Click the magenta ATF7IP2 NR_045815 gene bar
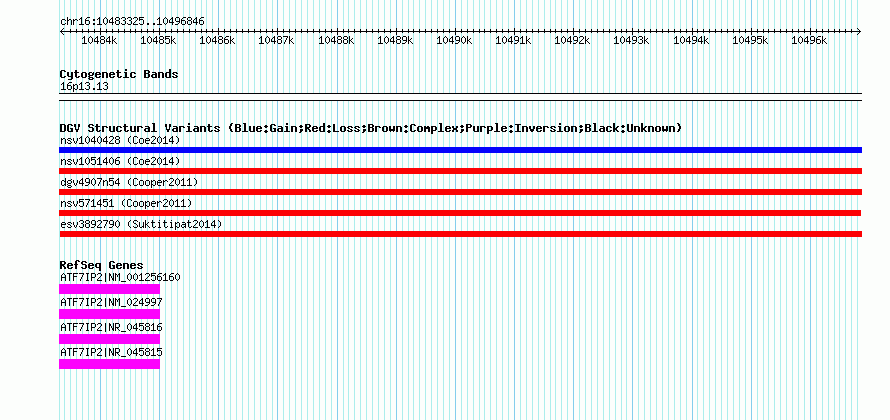 [x=110, y=364]
